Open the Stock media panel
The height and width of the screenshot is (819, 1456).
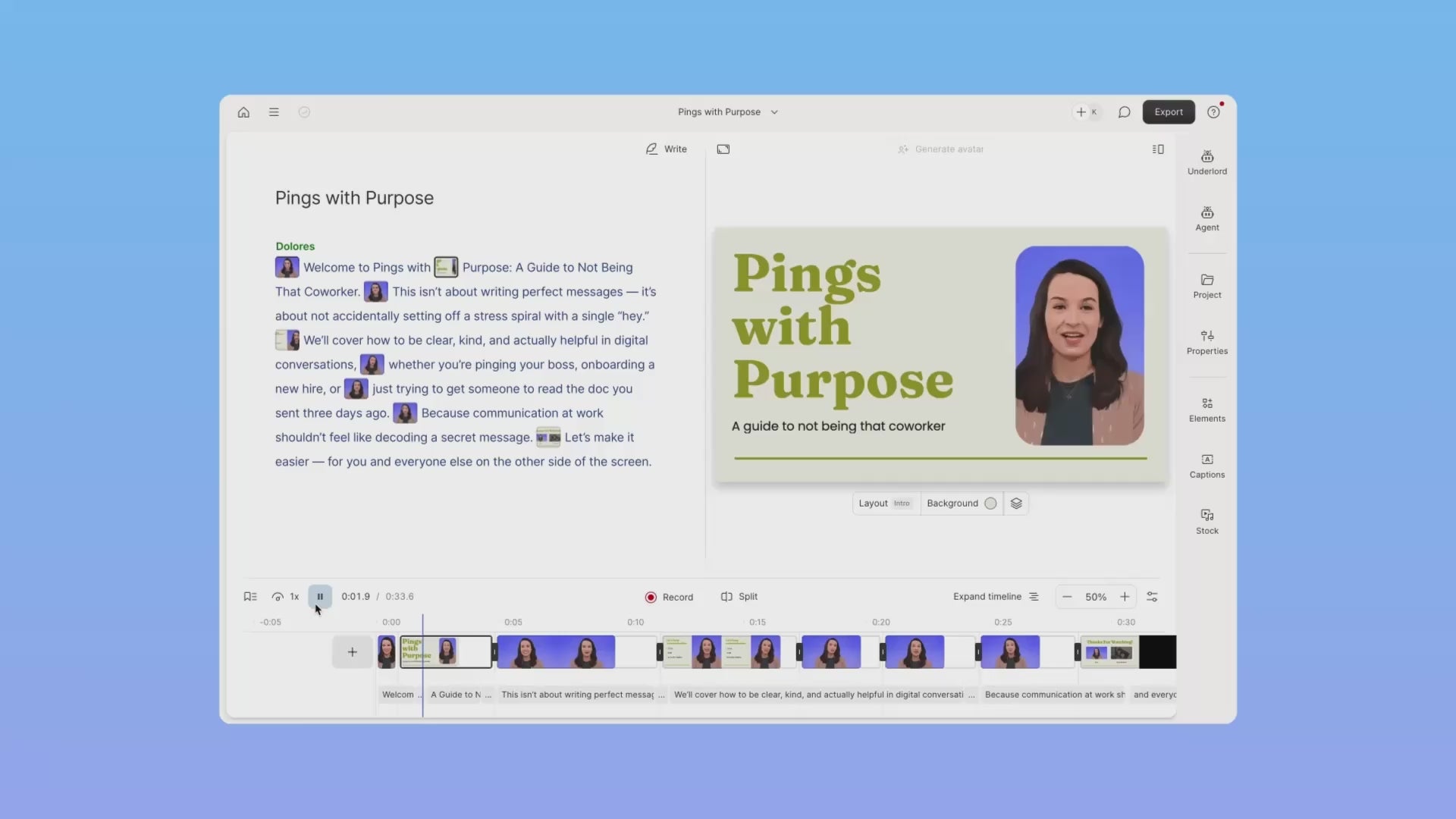pos(1207,522)
